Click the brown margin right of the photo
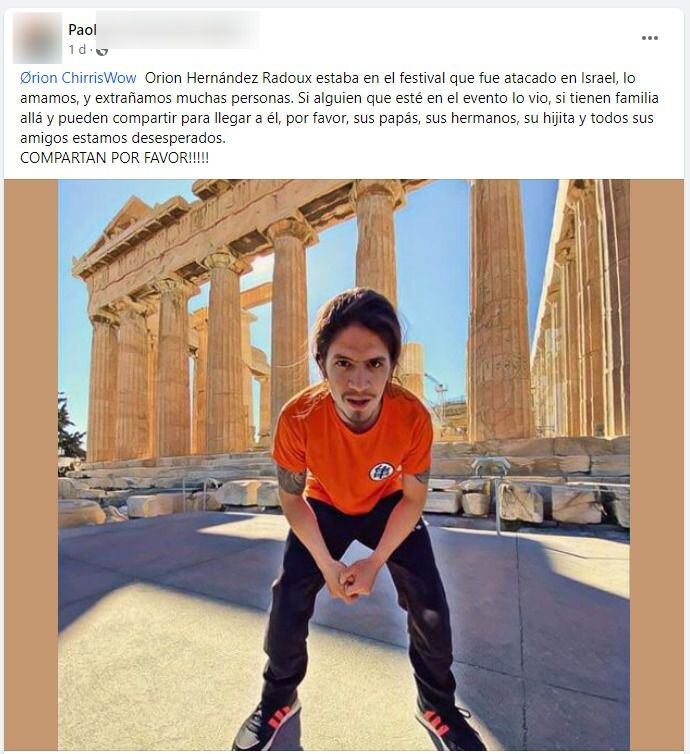Image resolution: width=690 pixels, height=754 pixels. coord(657,465)
